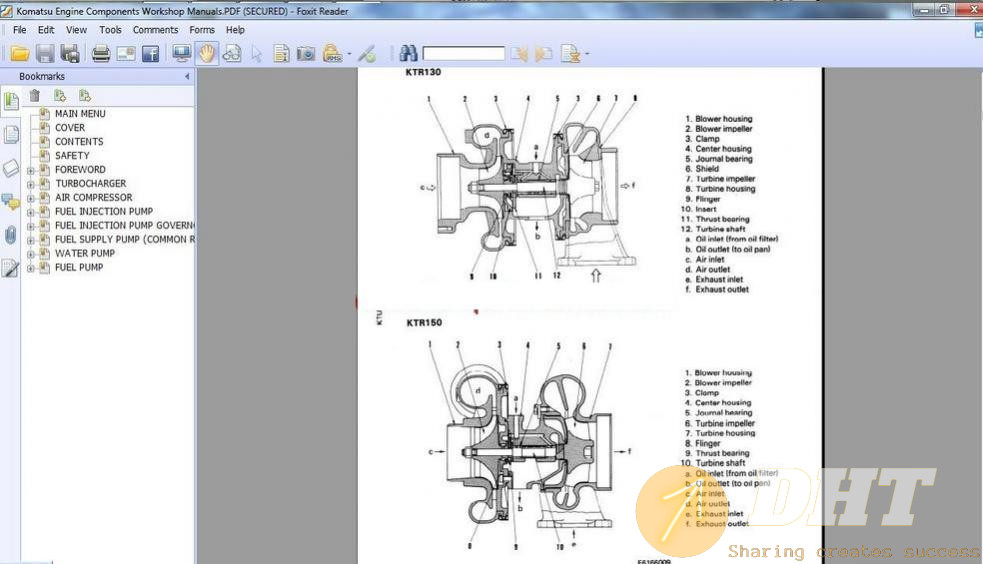983x564 pixels.
Task: Go to the COVER bookmark
Action: (x=70, y=127)
